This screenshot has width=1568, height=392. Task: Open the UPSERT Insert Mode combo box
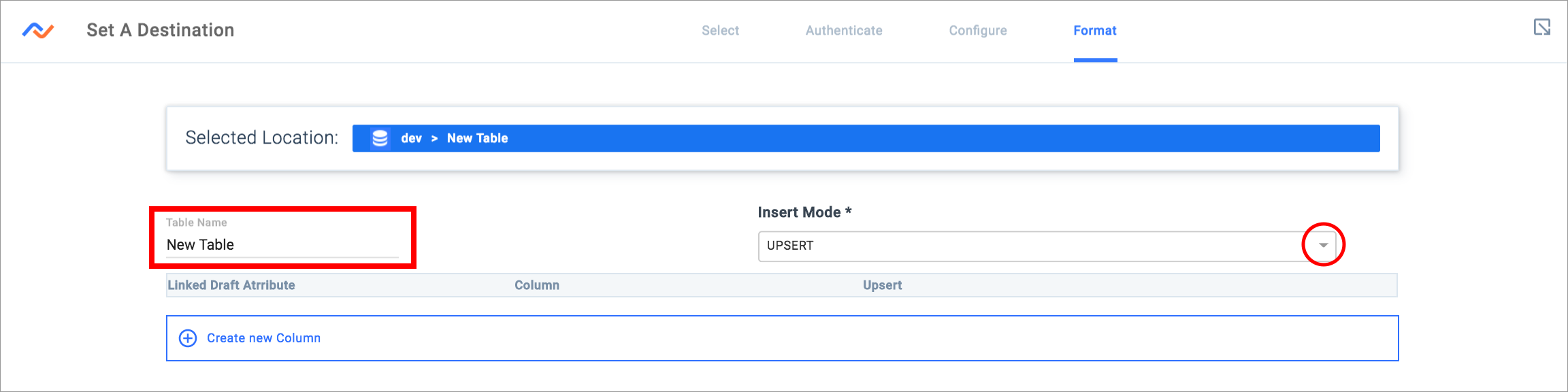(1048, 246)
